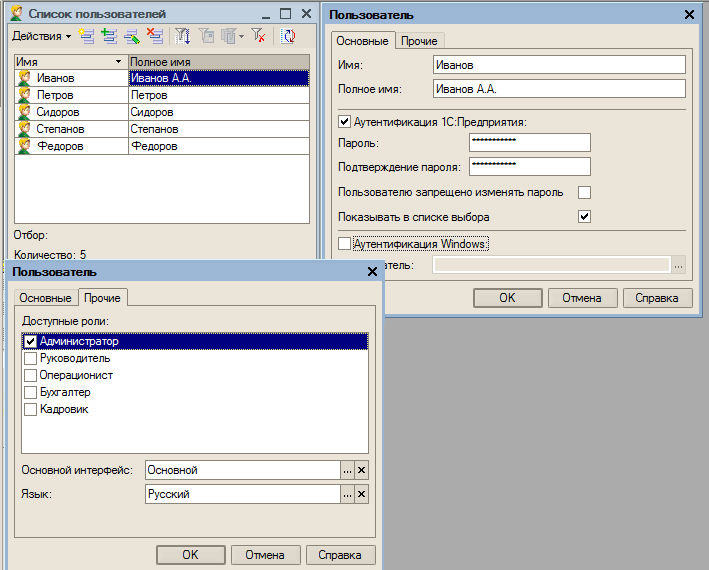Click the Полное имя text input field
Image resolution: width=709 pixels, height=570 pixels.
click(x=559, y=88)
